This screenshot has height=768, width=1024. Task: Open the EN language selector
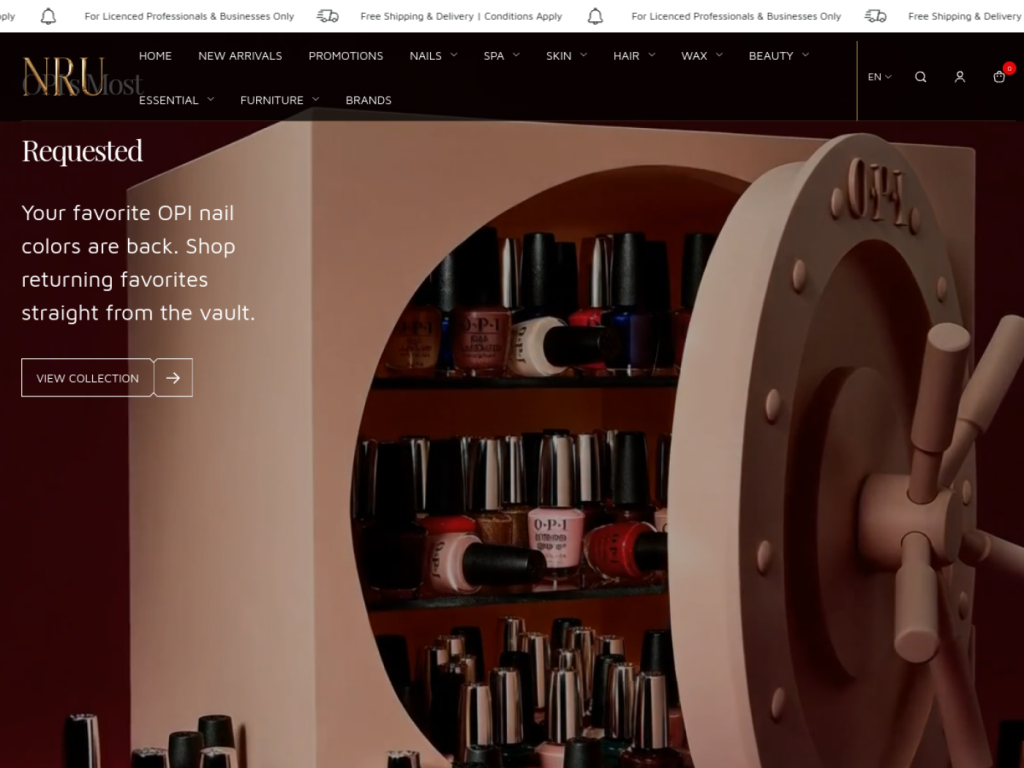click(879, 77)
